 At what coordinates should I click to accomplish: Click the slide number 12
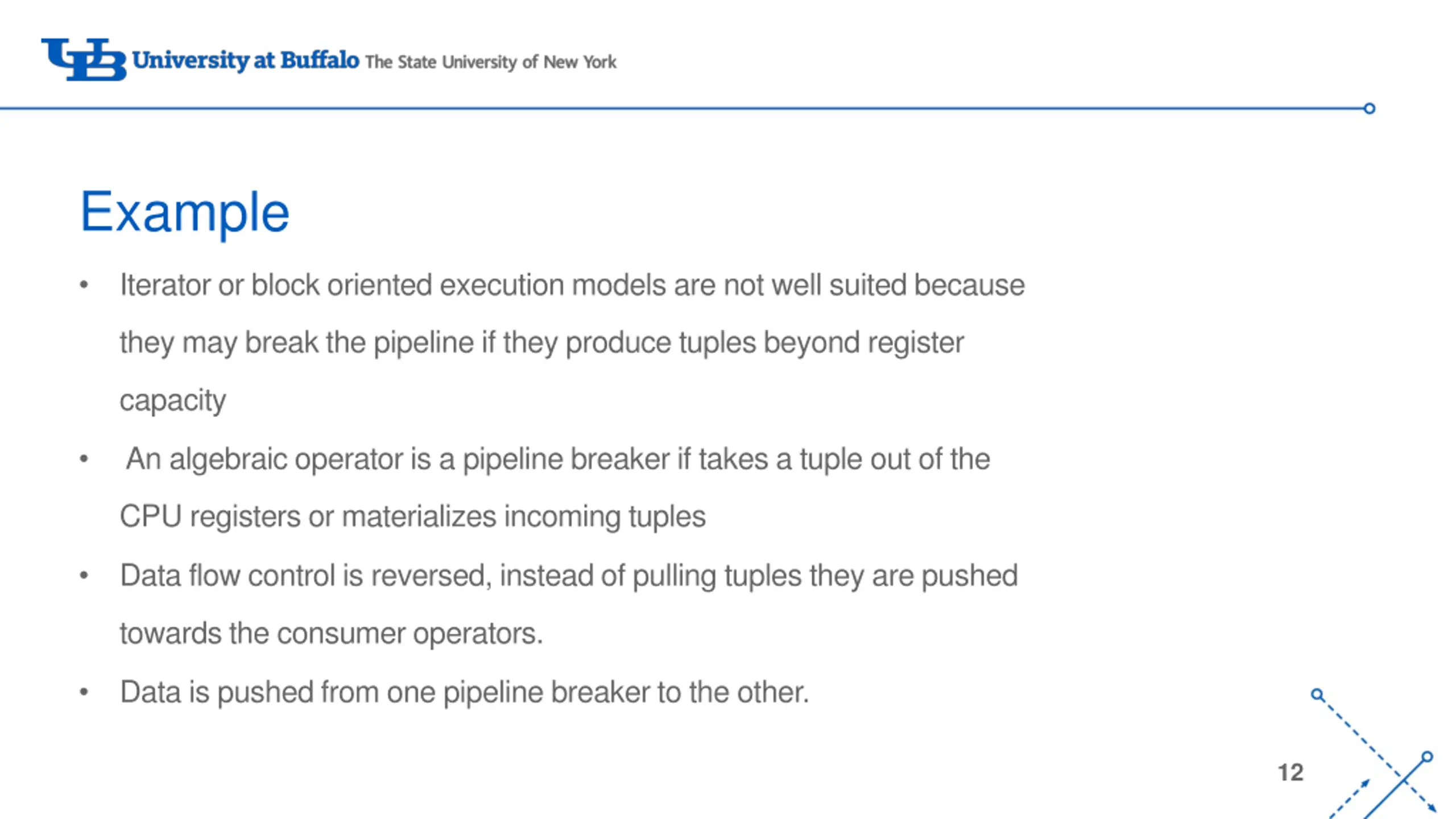1290,772
